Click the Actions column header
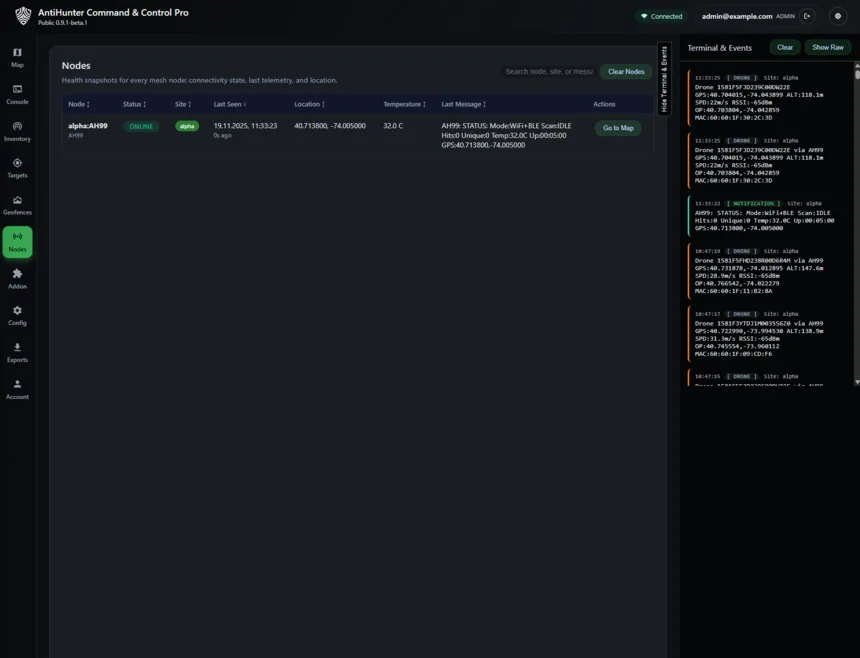 [x=604, y=104]
